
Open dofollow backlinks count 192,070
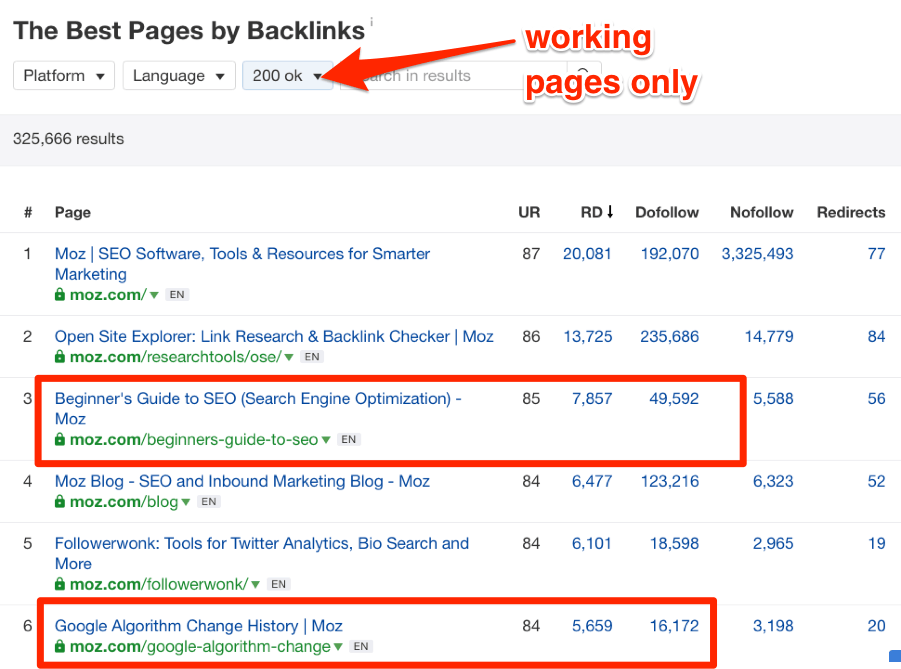click(x=670, y=253)
